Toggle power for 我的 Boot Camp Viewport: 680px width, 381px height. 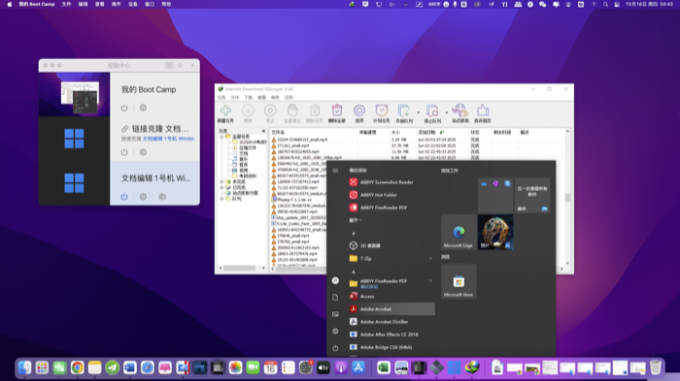(x=124, y=107)
